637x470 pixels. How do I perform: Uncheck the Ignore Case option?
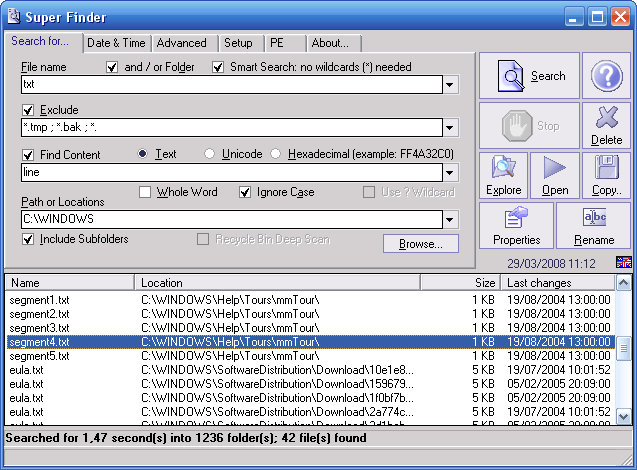[245, 192]
